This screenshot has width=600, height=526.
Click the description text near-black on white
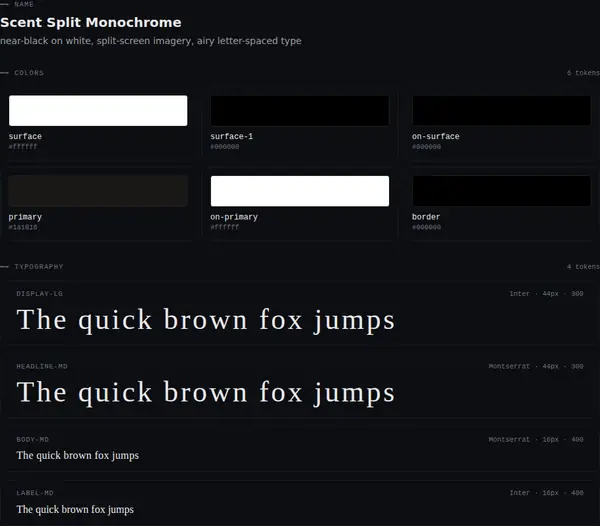(151, 41)
